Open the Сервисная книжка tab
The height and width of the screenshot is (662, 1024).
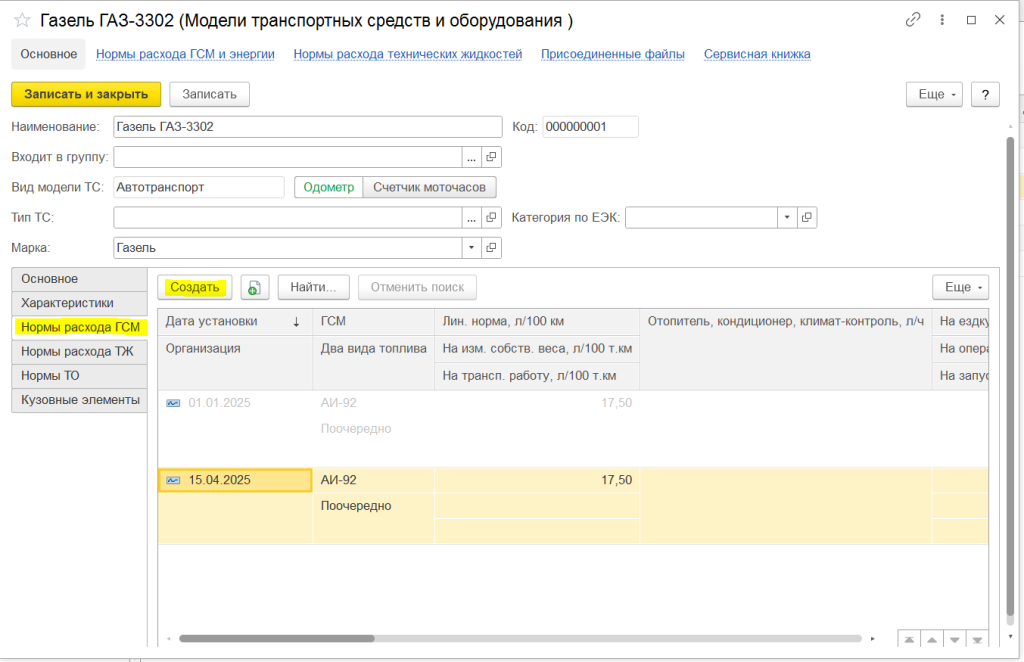pyautogui.click(x=756, y=54)
